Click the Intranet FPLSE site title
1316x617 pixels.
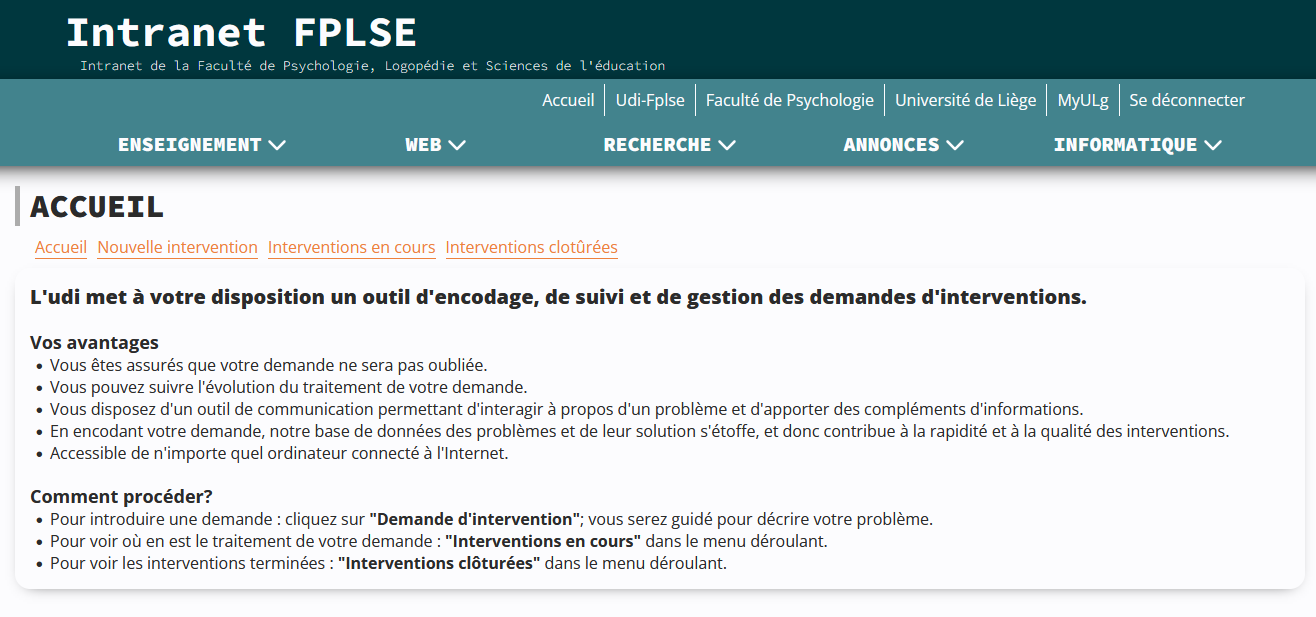(x=241, y=34)
